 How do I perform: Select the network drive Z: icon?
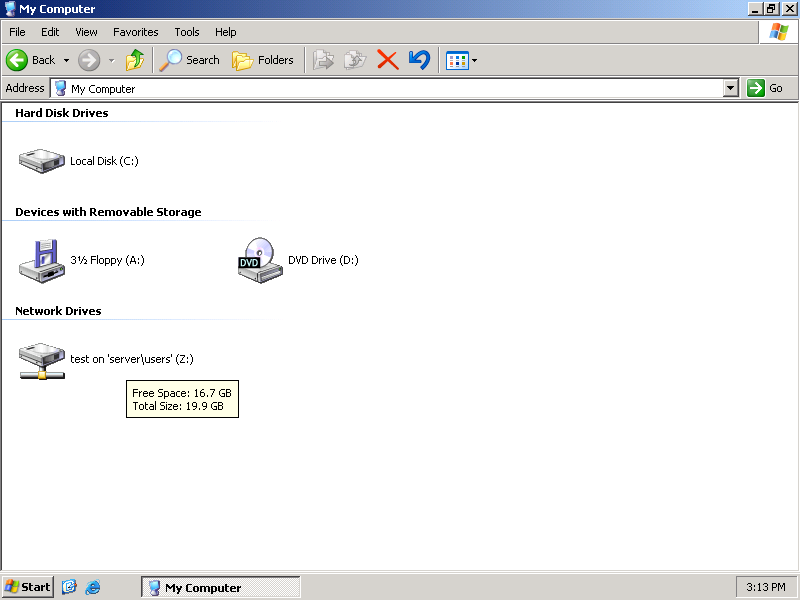42,360
